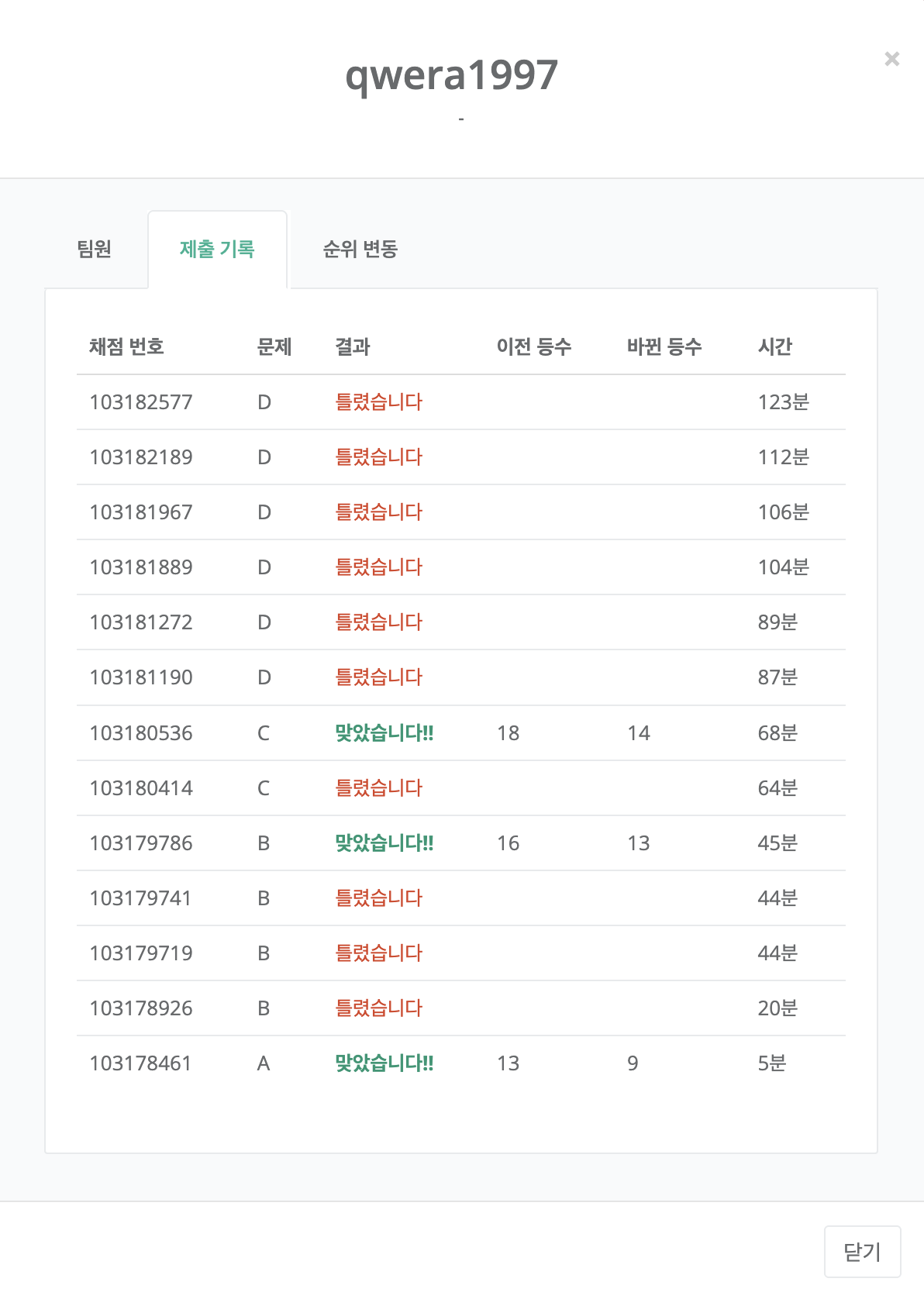Open the 순위 변동 tab
This screenshot has width=924, height=1299.
click(360, 250)
